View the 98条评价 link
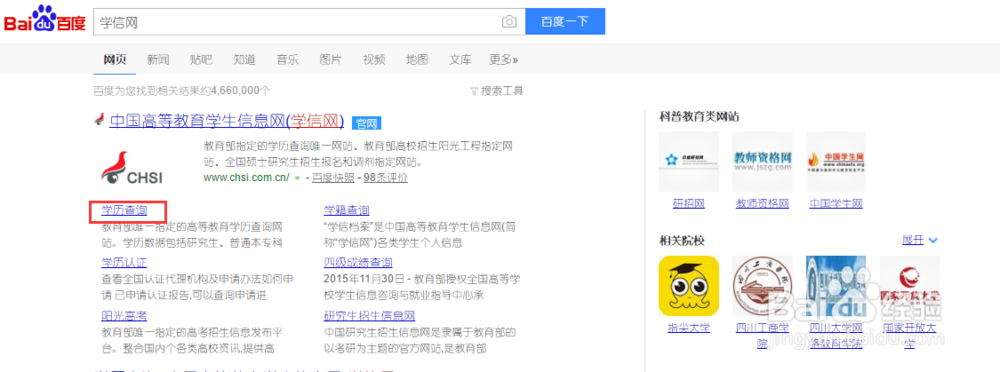Screen dimensions: 1000x372 click(385, 177)
